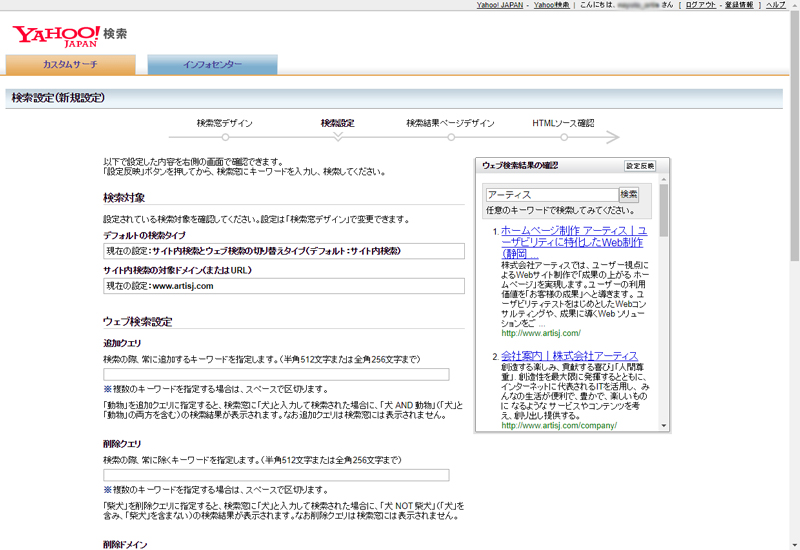
Task: Click the http://www.artisj.com/ green URL
Action: click(x=541, y=333)
